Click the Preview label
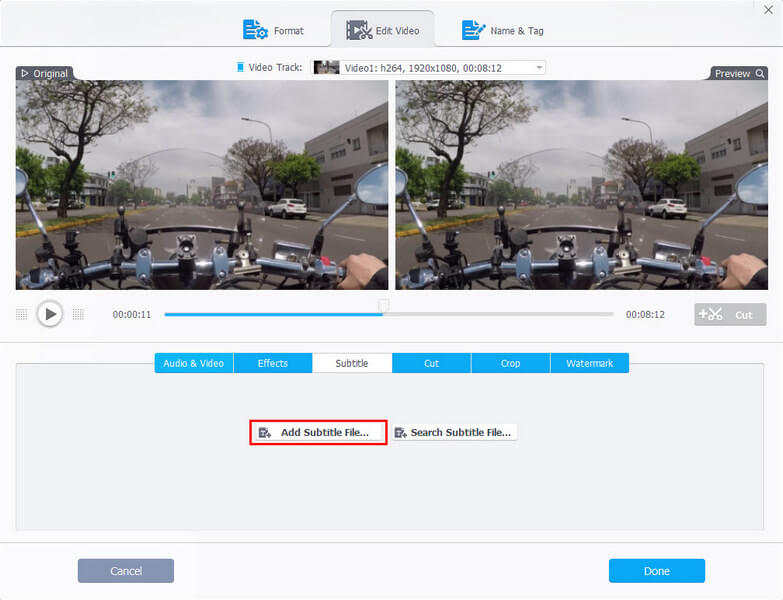The image size is (783, 600). click(x=732, y=74)
